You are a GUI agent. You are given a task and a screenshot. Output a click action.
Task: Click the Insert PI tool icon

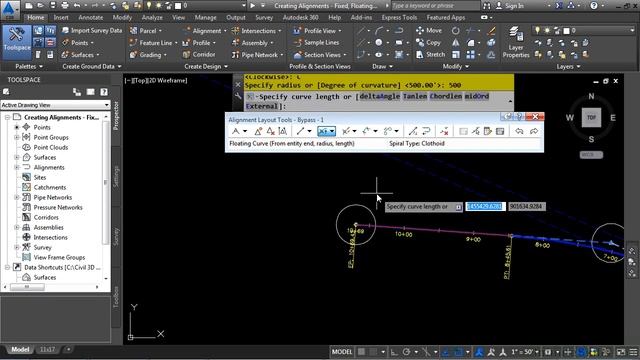(258, 131)
